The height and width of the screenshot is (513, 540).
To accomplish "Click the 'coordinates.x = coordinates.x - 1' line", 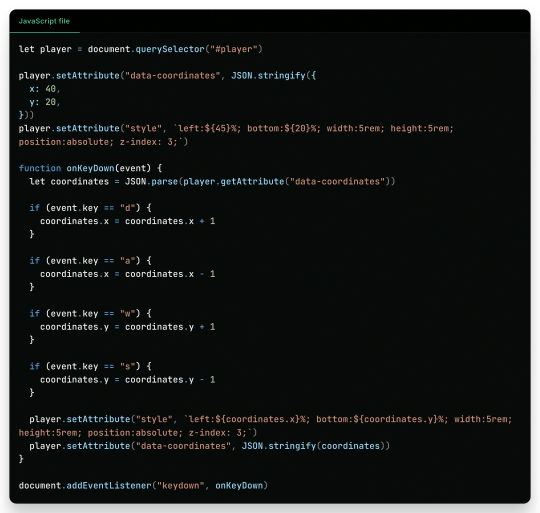I will point(127,274).
